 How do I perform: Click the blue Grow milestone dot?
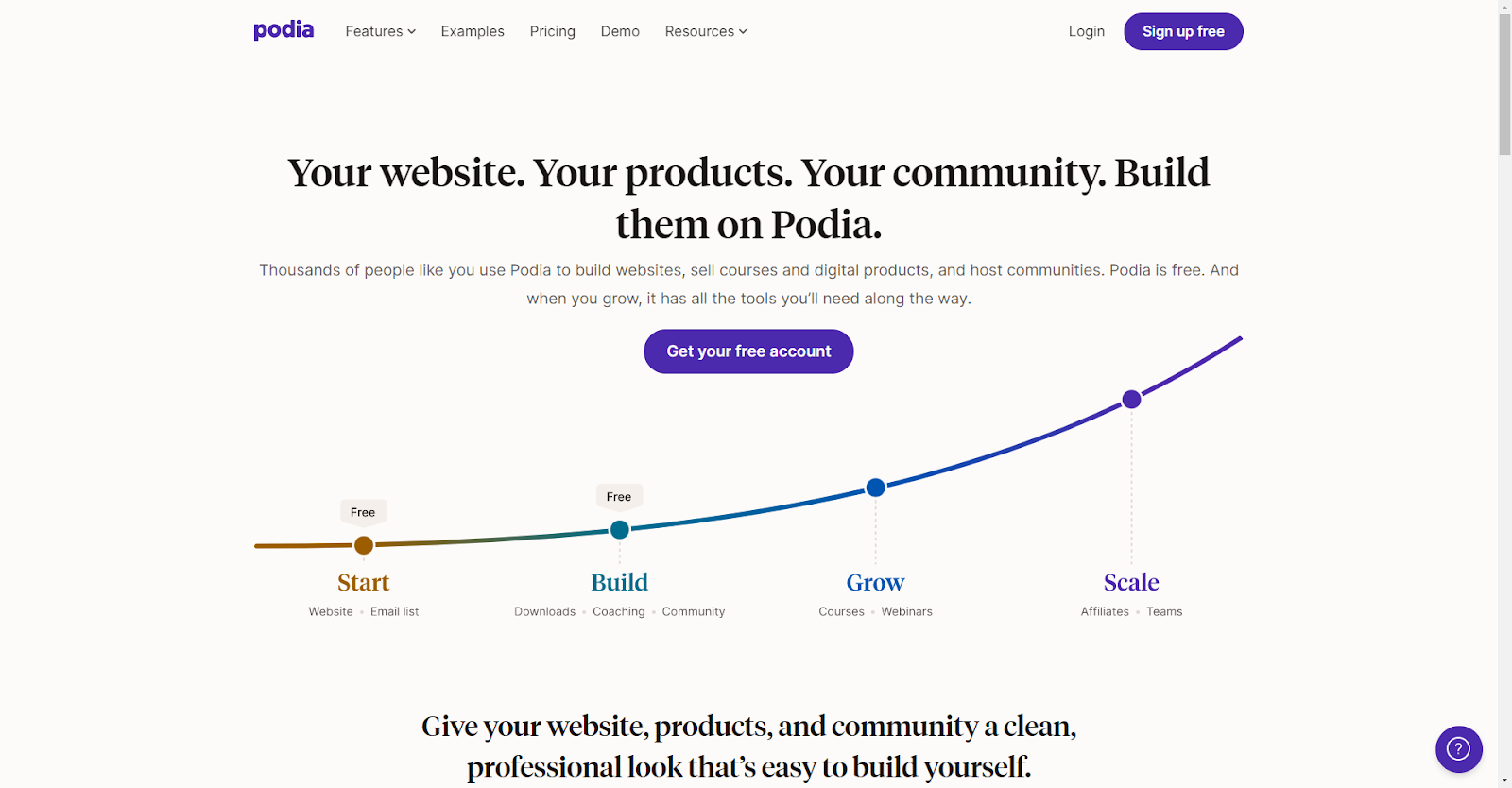click(876, 488)
